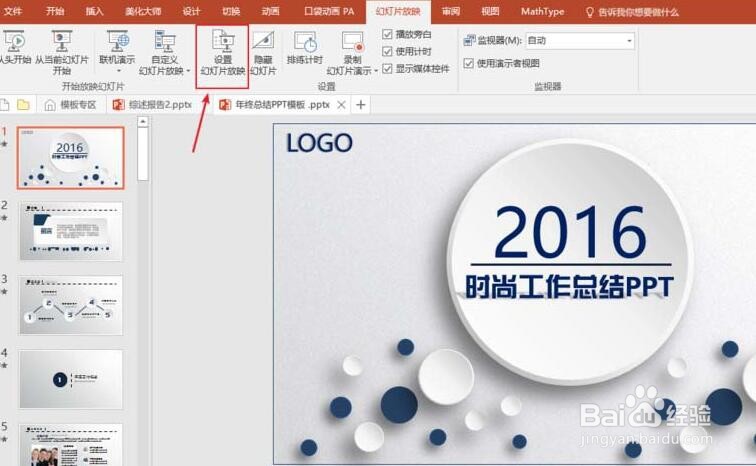Click the thumbnail panel scrollbar handle

tap(143, 155)
